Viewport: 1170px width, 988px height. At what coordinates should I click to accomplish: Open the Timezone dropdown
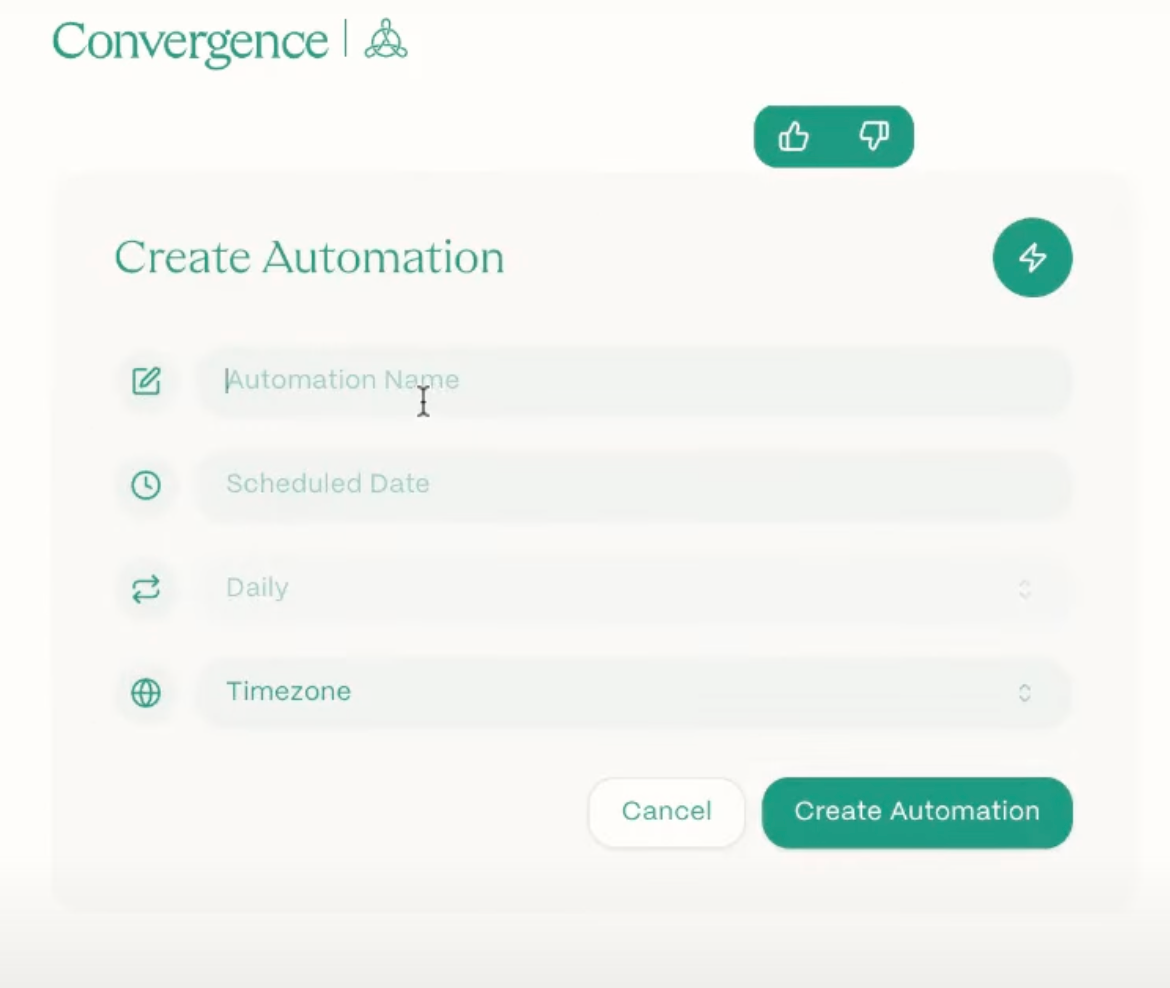tap(634, 692)
